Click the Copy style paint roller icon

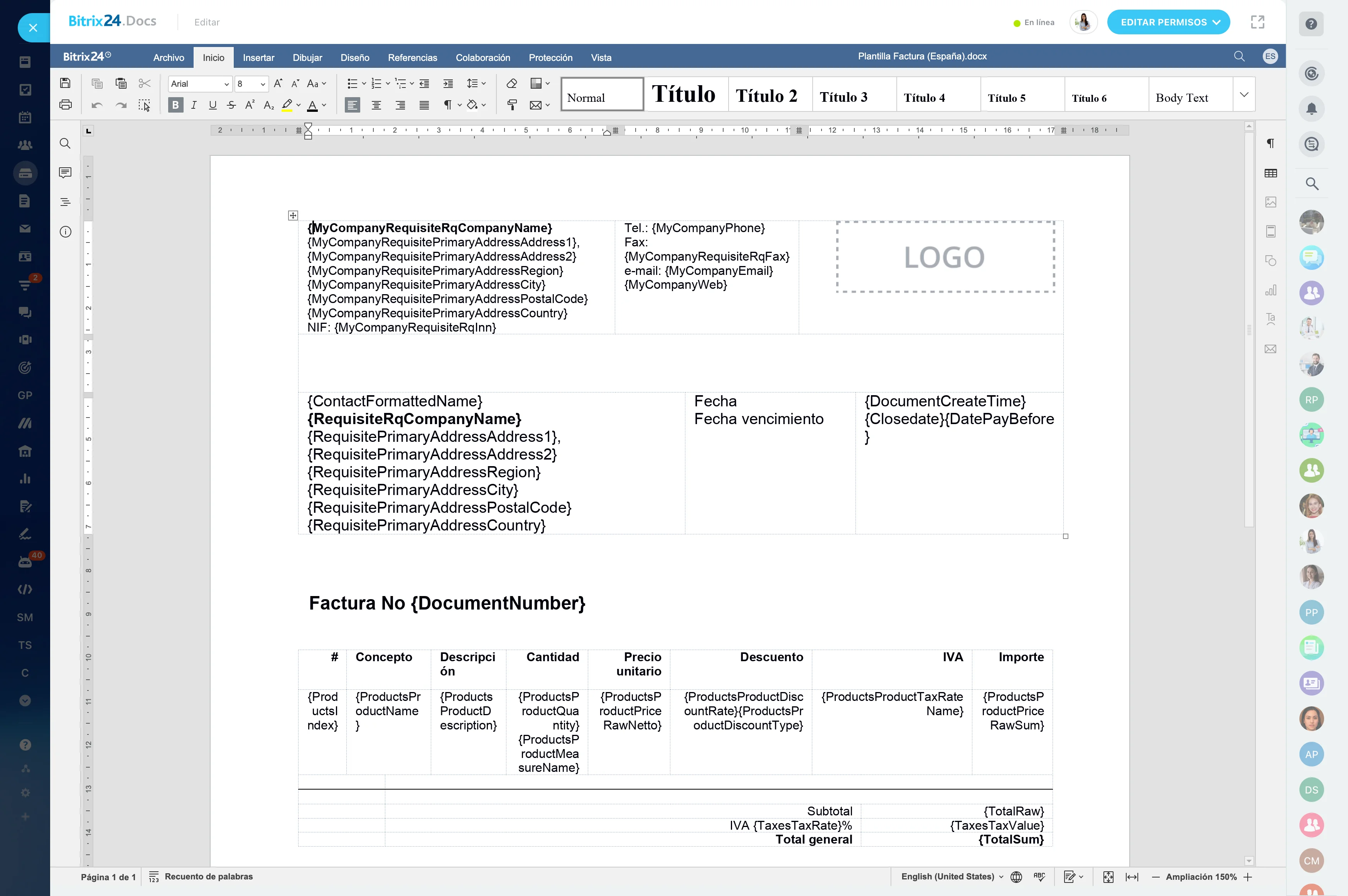[x=512, y=105]
